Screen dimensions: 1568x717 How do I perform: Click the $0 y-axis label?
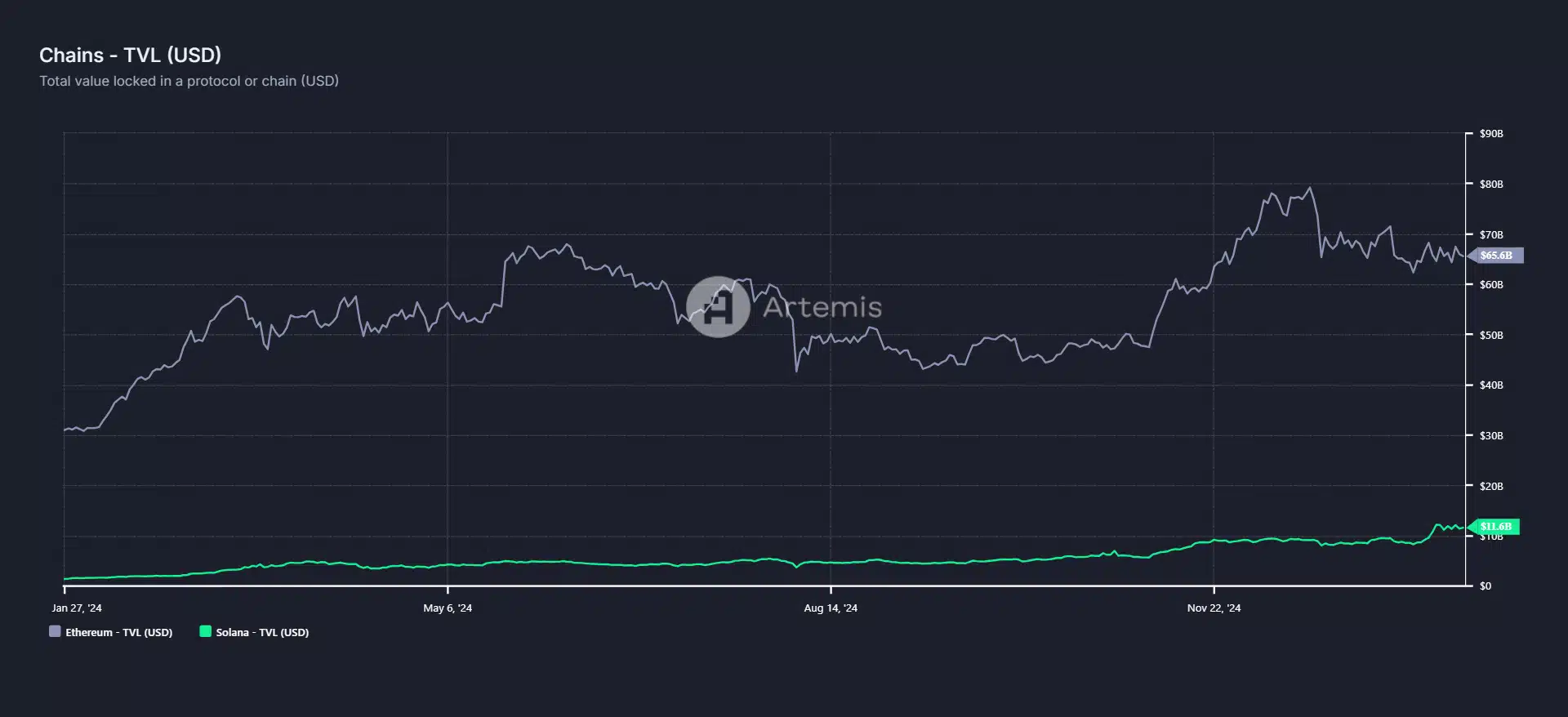coord(1486,586)
